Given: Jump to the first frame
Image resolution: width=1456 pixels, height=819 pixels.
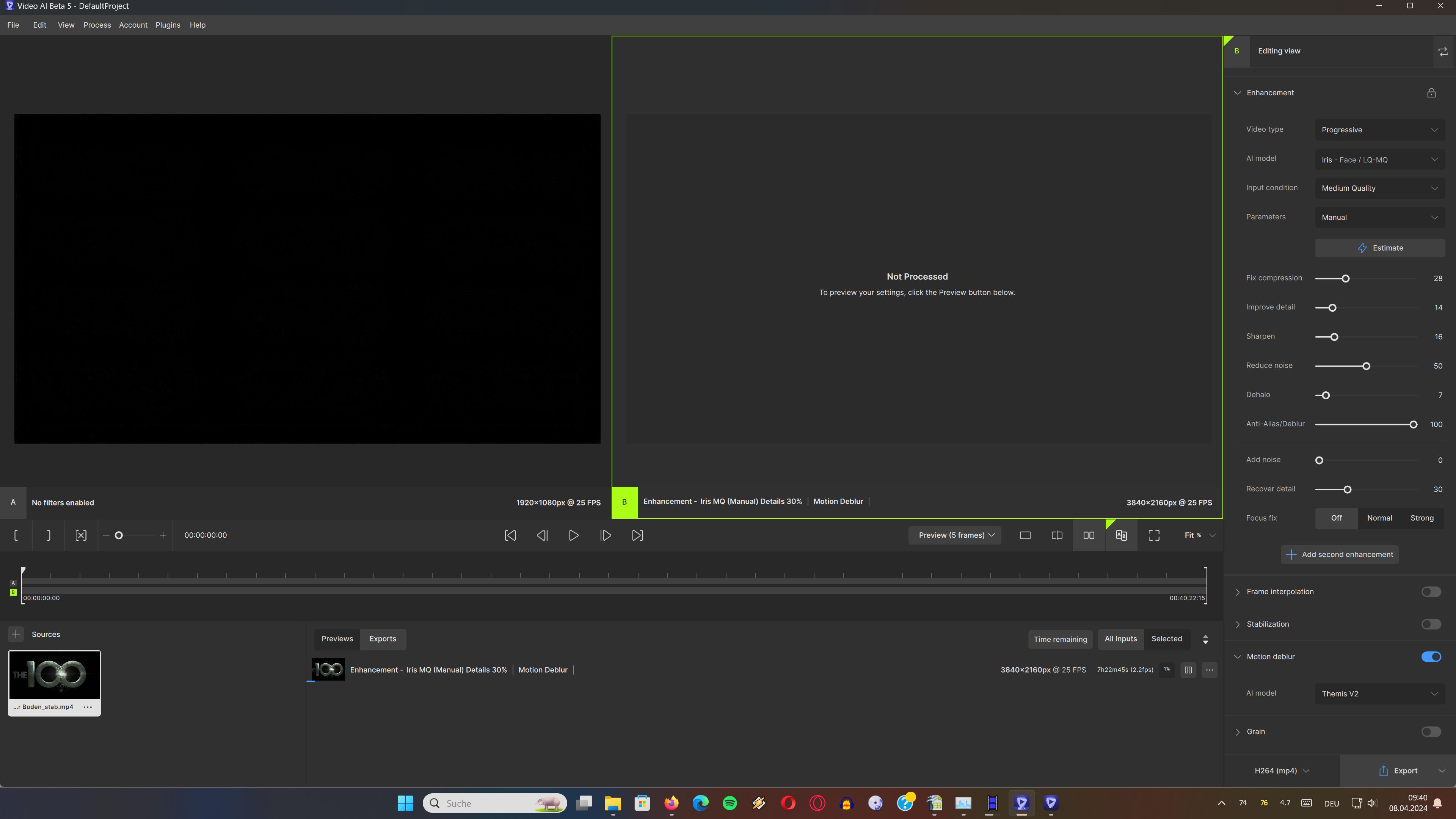Looking at the screenshot, I should point(510,535).
